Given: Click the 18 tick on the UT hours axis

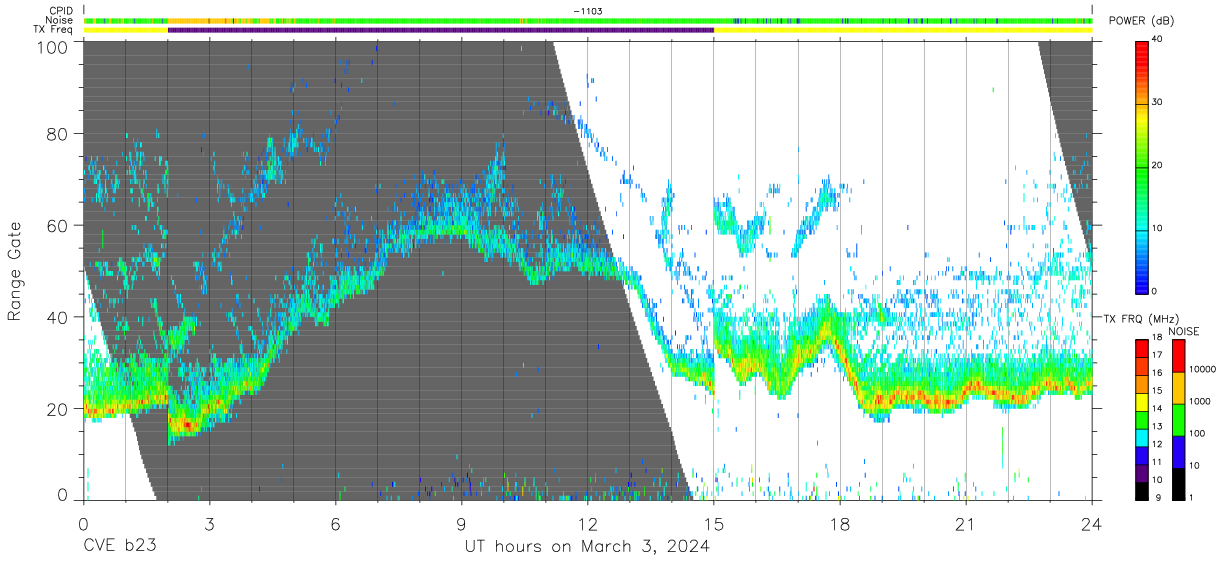Looking at the screenshot, I should click(x=840, y=524).
